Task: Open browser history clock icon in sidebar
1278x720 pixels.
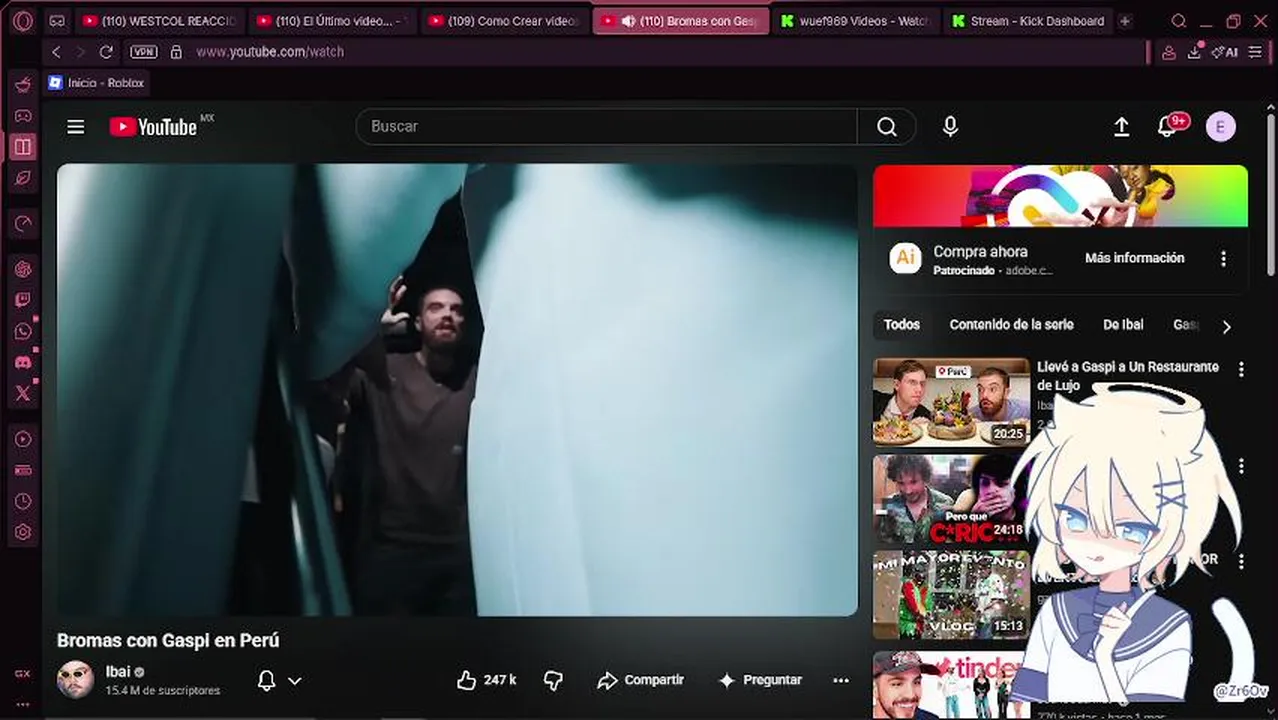Action: coord(22,501)
